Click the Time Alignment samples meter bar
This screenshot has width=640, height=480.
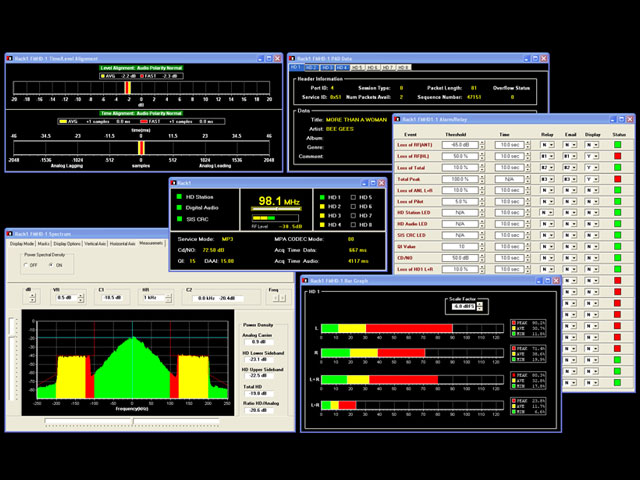(141, 148)
